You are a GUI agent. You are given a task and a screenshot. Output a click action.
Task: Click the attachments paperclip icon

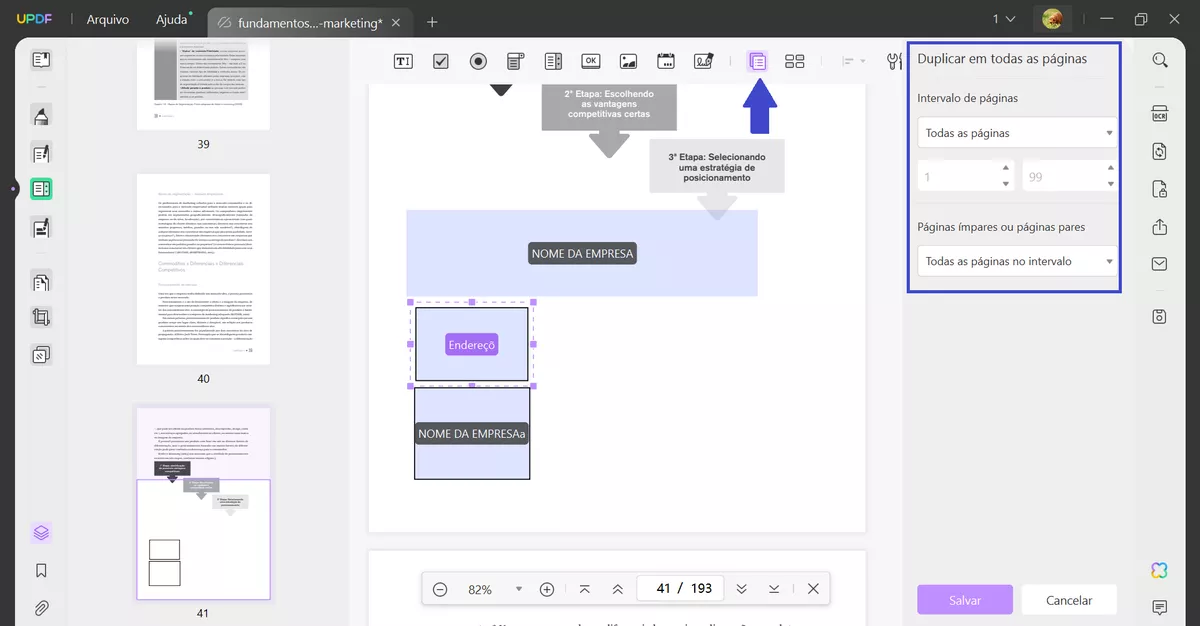(x=41, y=607)
